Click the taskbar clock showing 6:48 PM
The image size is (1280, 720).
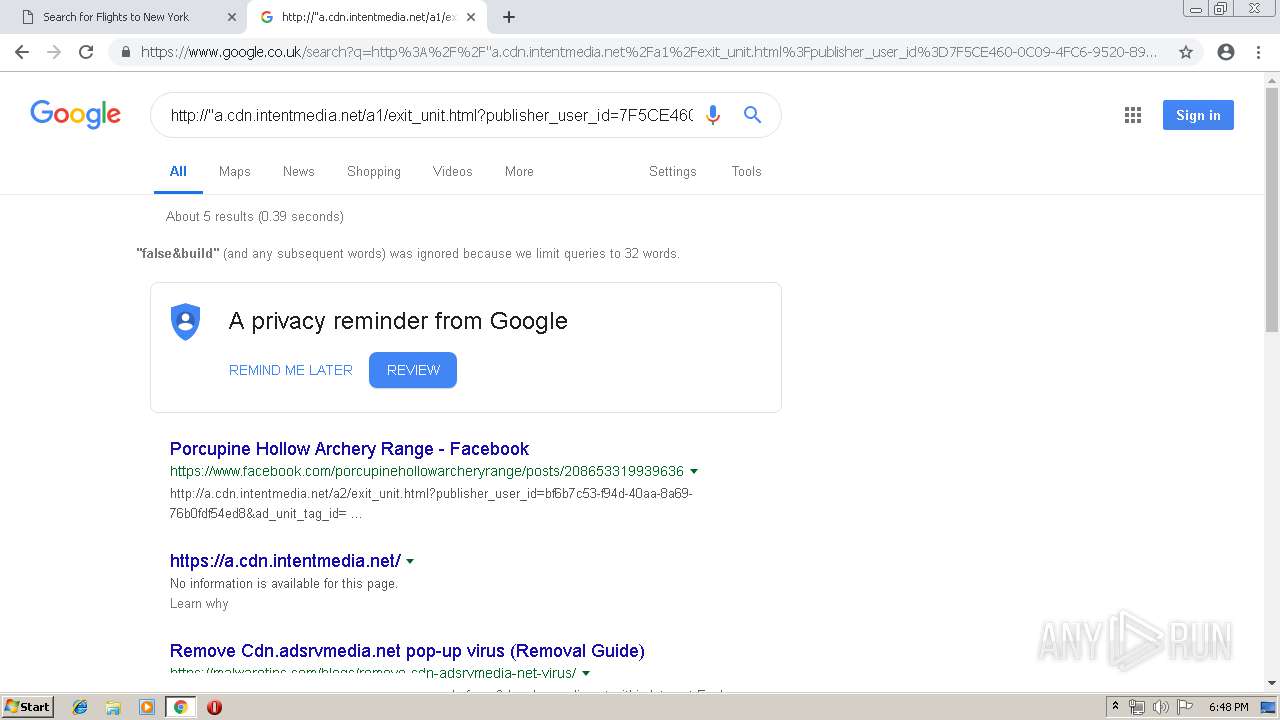1228,707
